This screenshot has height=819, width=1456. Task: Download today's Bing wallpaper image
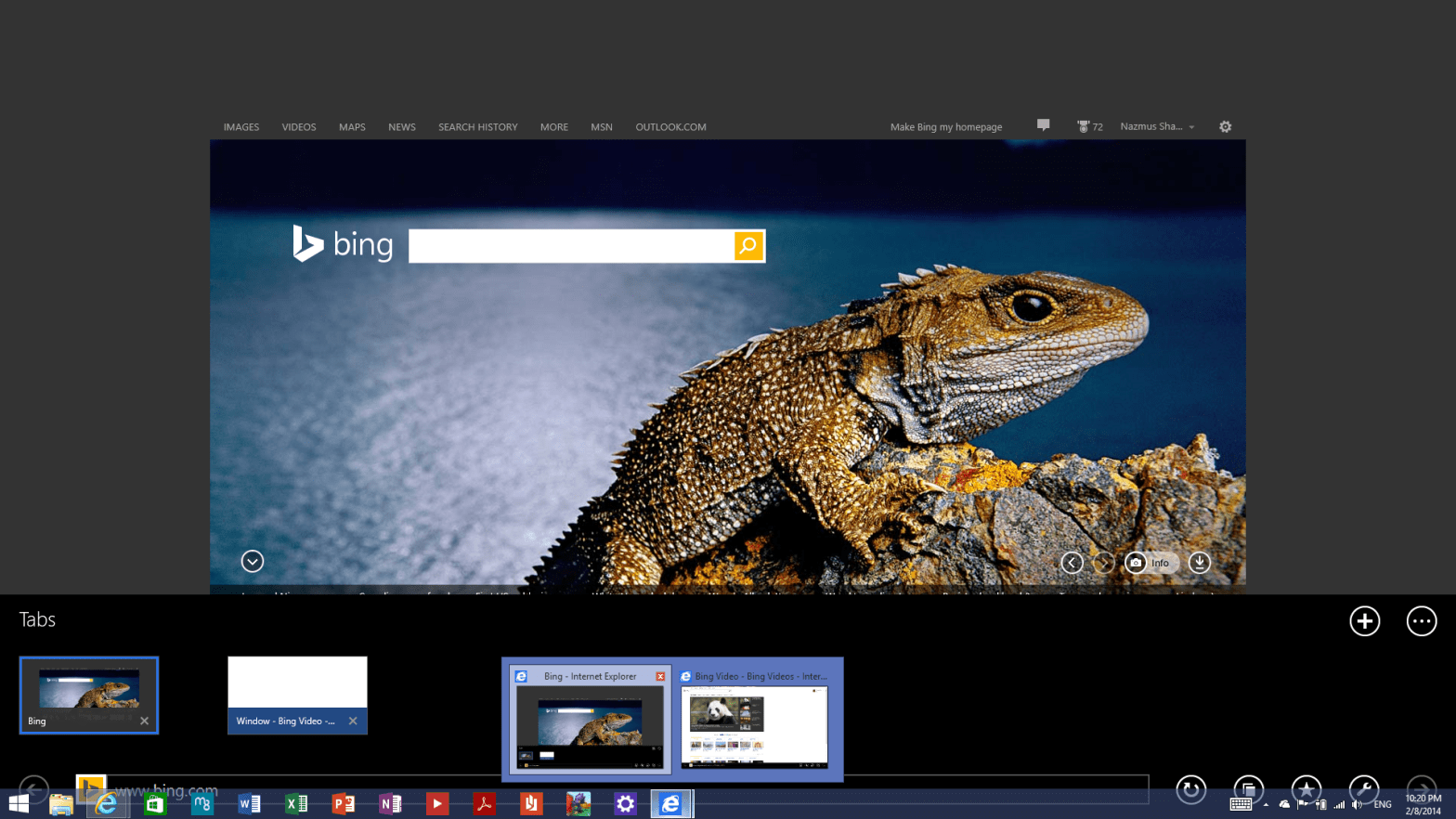pyautogui.click(x=1199, y=563)
